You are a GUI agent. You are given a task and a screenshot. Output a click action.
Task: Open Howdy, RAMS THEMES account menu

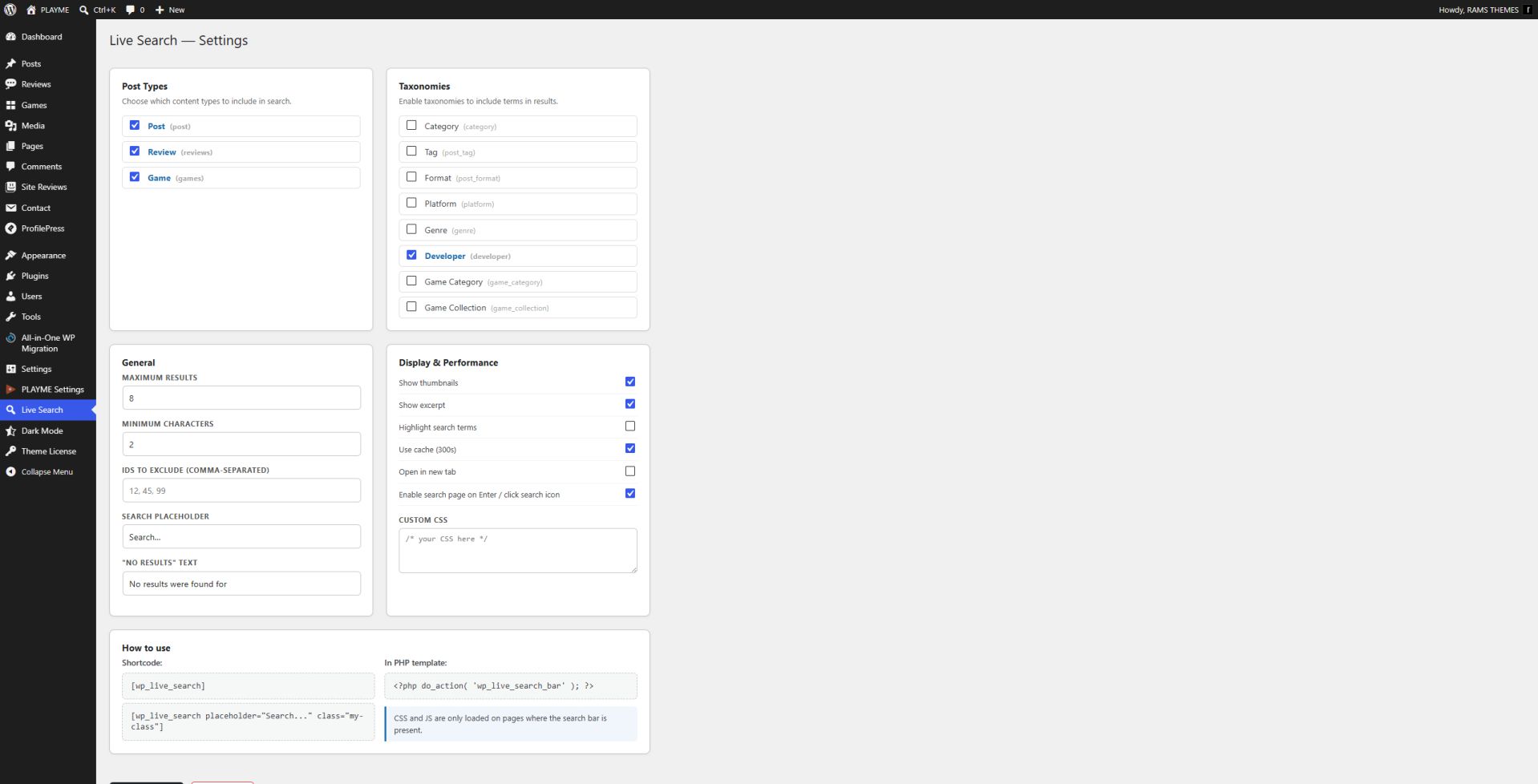click(1485, 10)
